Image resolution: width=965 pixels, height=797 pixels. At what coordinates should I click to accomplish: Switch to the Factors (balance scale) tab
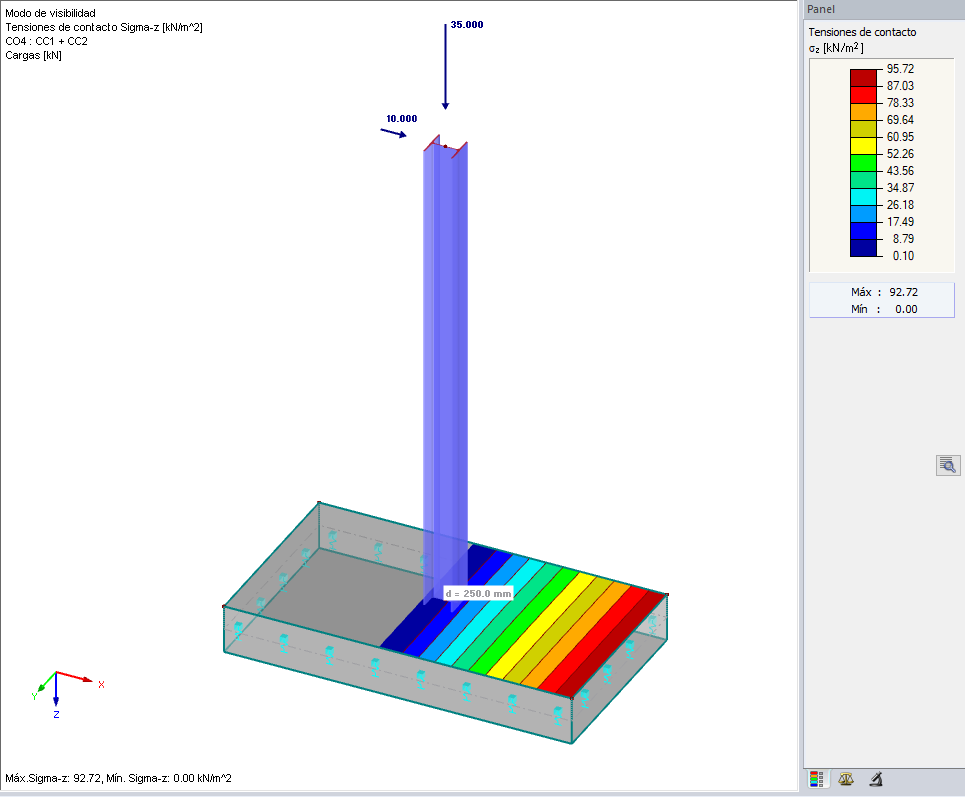pos(846,779)
